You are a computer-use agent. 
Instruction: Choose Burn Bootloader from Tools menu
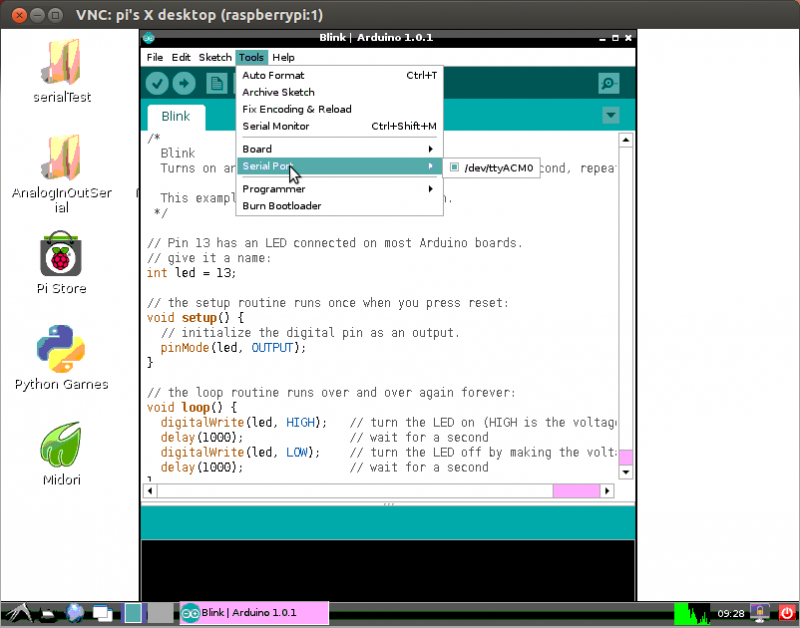(339, 206)
